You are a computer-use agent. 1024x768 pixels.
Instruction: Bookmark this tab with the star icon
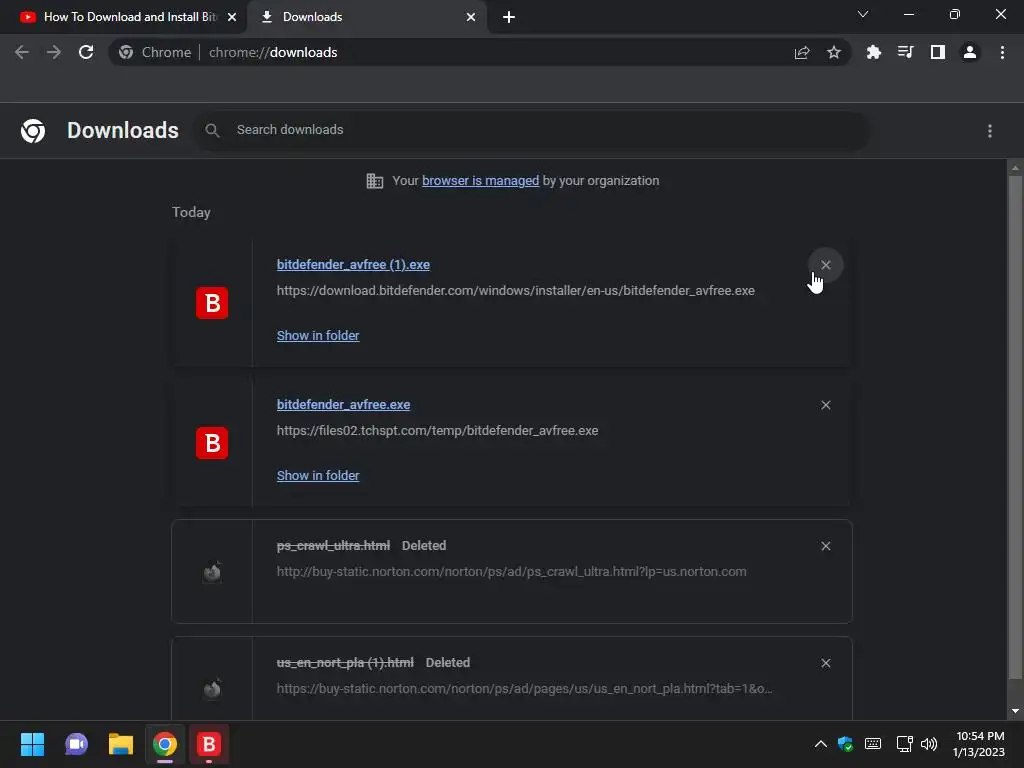834,52
